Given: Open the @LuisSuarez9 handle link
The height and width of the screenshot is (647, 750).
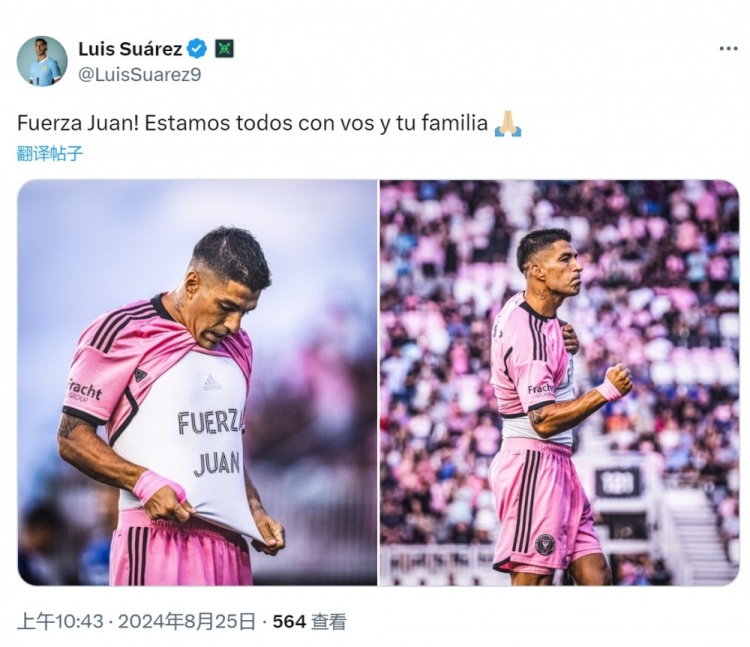Looking at the screenshot, I should point(140,75).
